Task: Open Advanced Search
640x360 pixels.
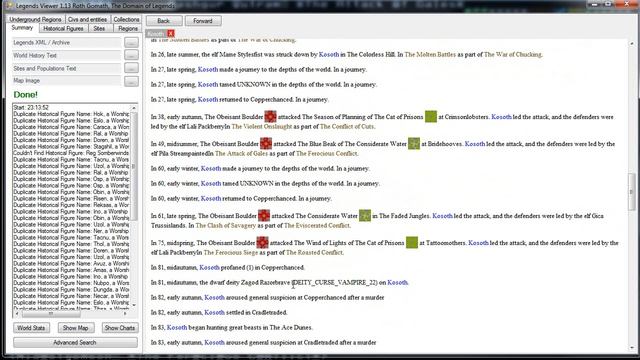Action: coord(75,342)
